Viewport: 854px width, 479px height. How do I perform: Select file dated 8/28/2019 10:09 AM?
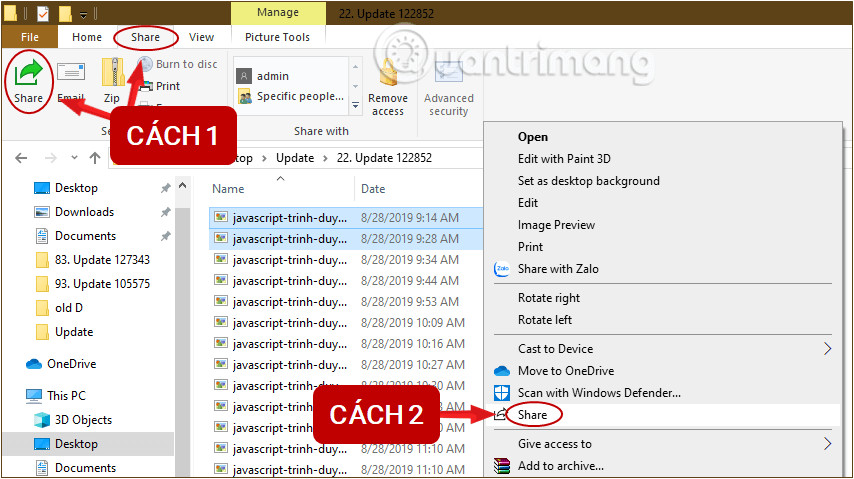(x=346, y=323)
